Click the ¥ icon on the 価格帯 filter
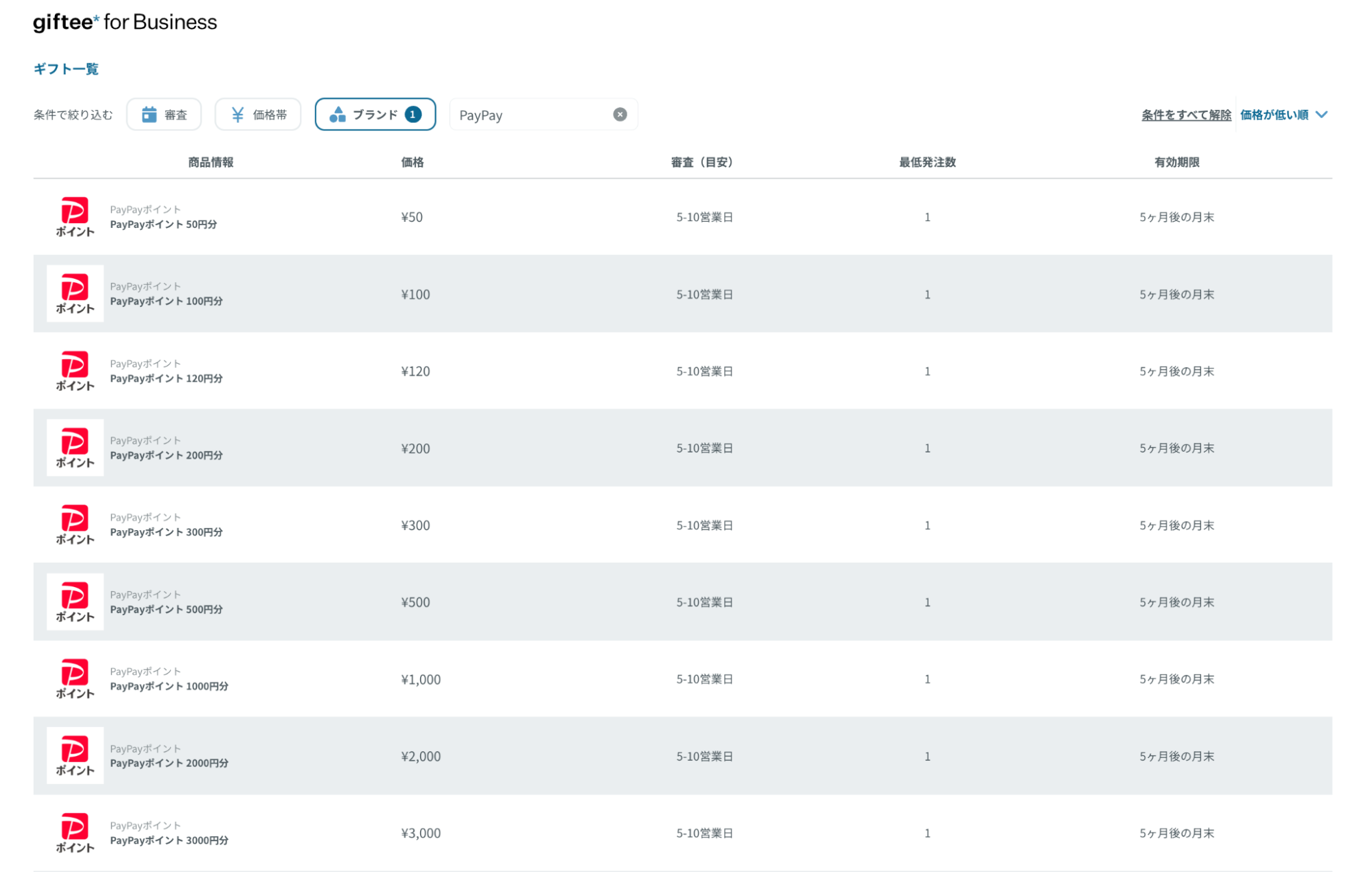1372x872 pixels. [x=237, y=114]
